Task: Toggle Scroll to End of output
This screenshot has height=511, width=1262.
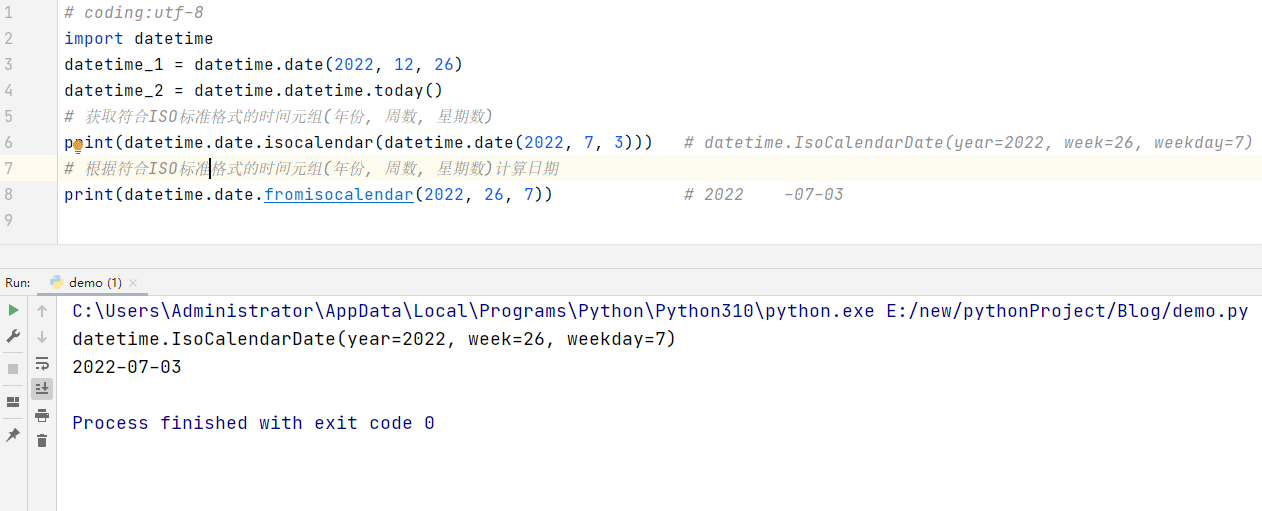Action: [x=42, y=388]
